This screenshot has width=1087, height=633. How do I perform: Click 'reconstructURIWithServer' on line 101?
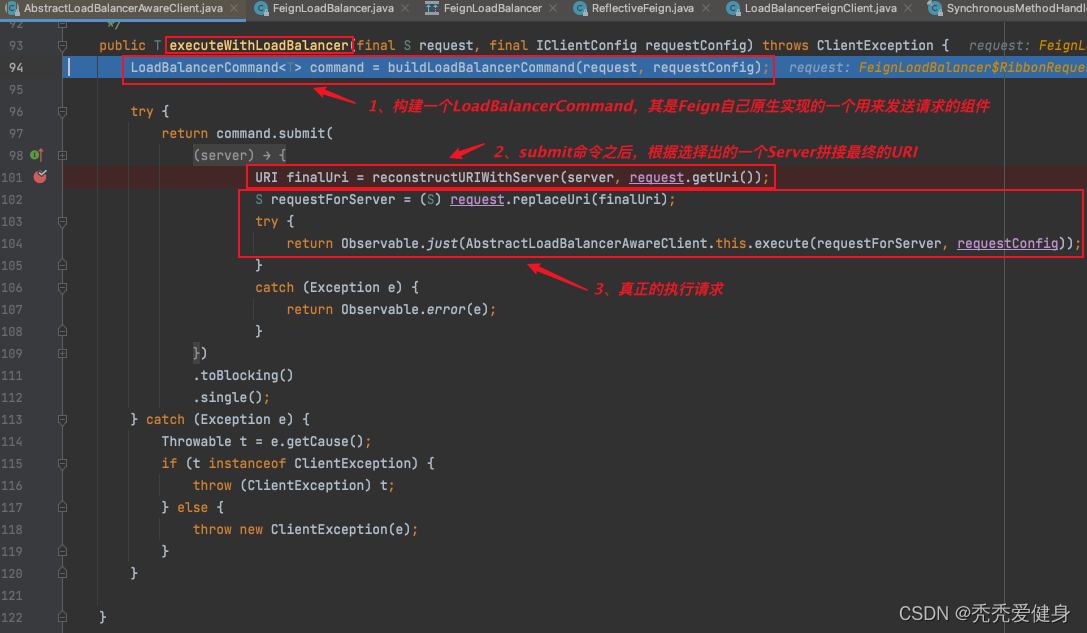tap(465, 177)
